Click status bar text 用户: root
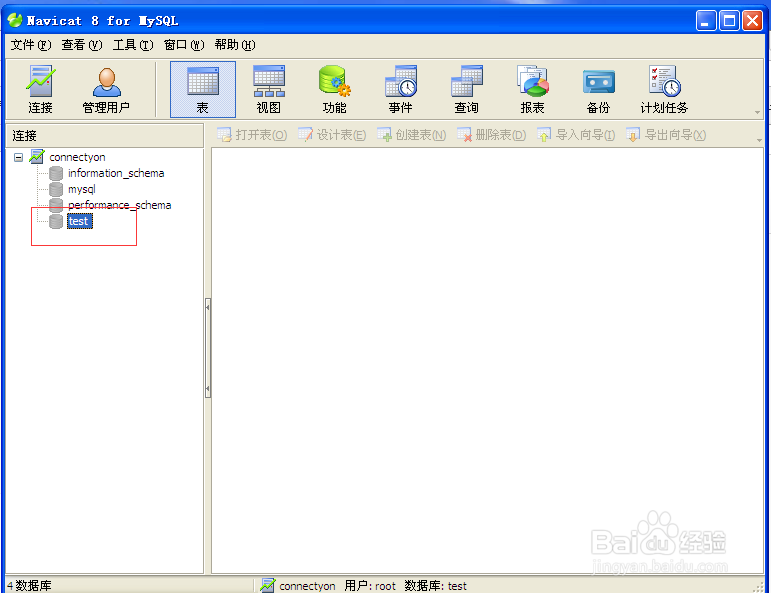Viewport: 771px width, 593px height. [x=370, y=586]
